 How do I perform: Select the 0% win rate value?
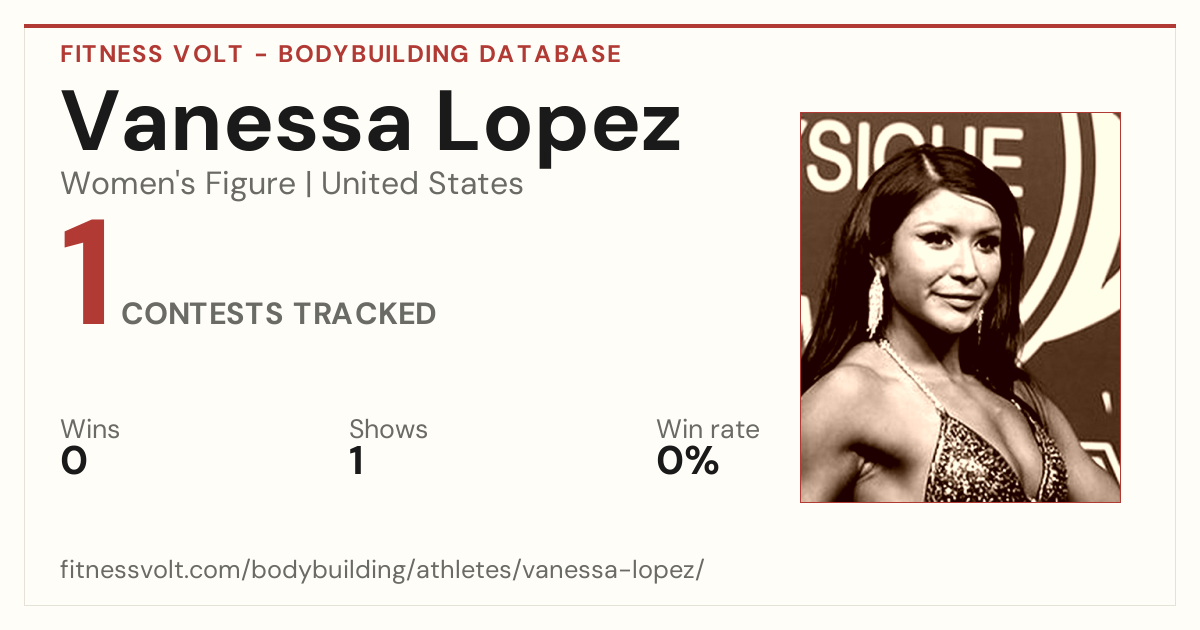(x=688, y=461)
